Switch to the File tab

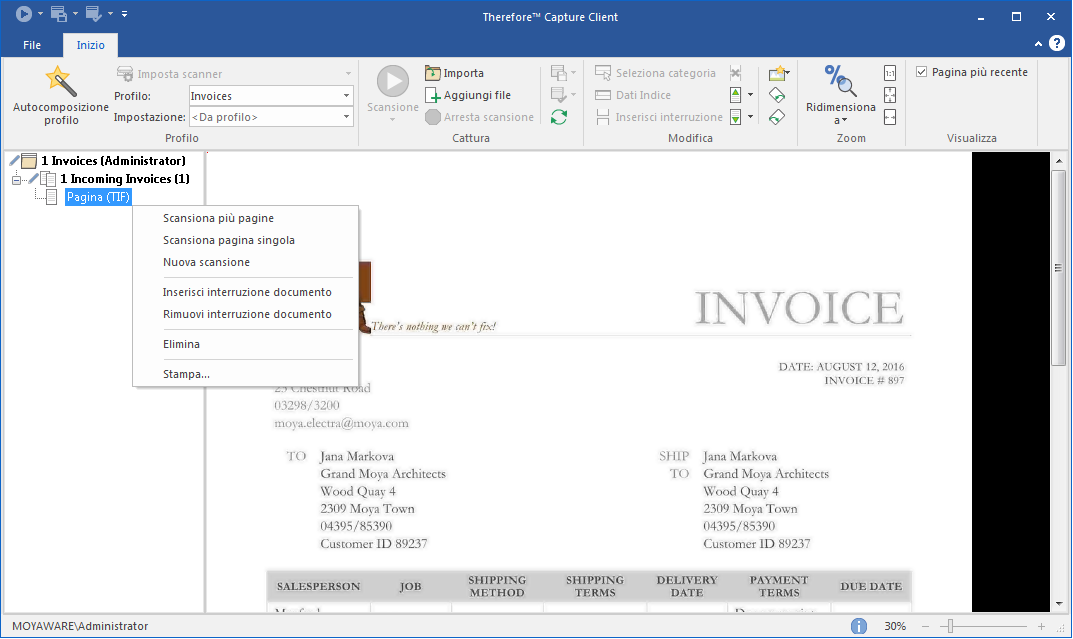click(31, 44)
